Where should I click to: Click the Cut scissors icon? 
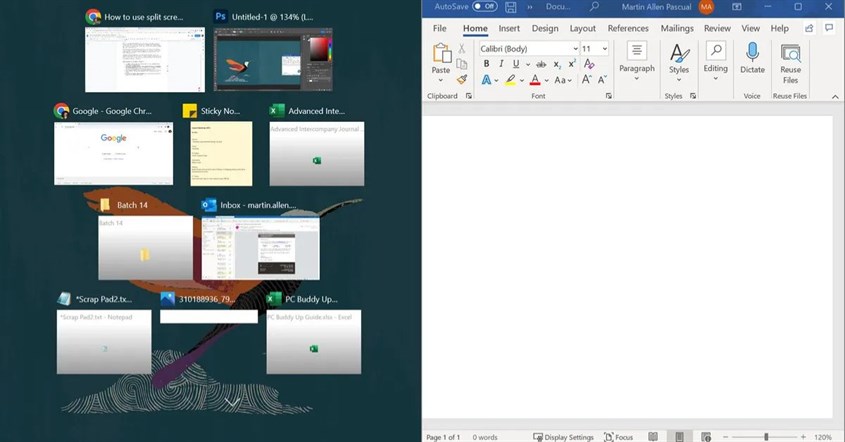[462, 48]
